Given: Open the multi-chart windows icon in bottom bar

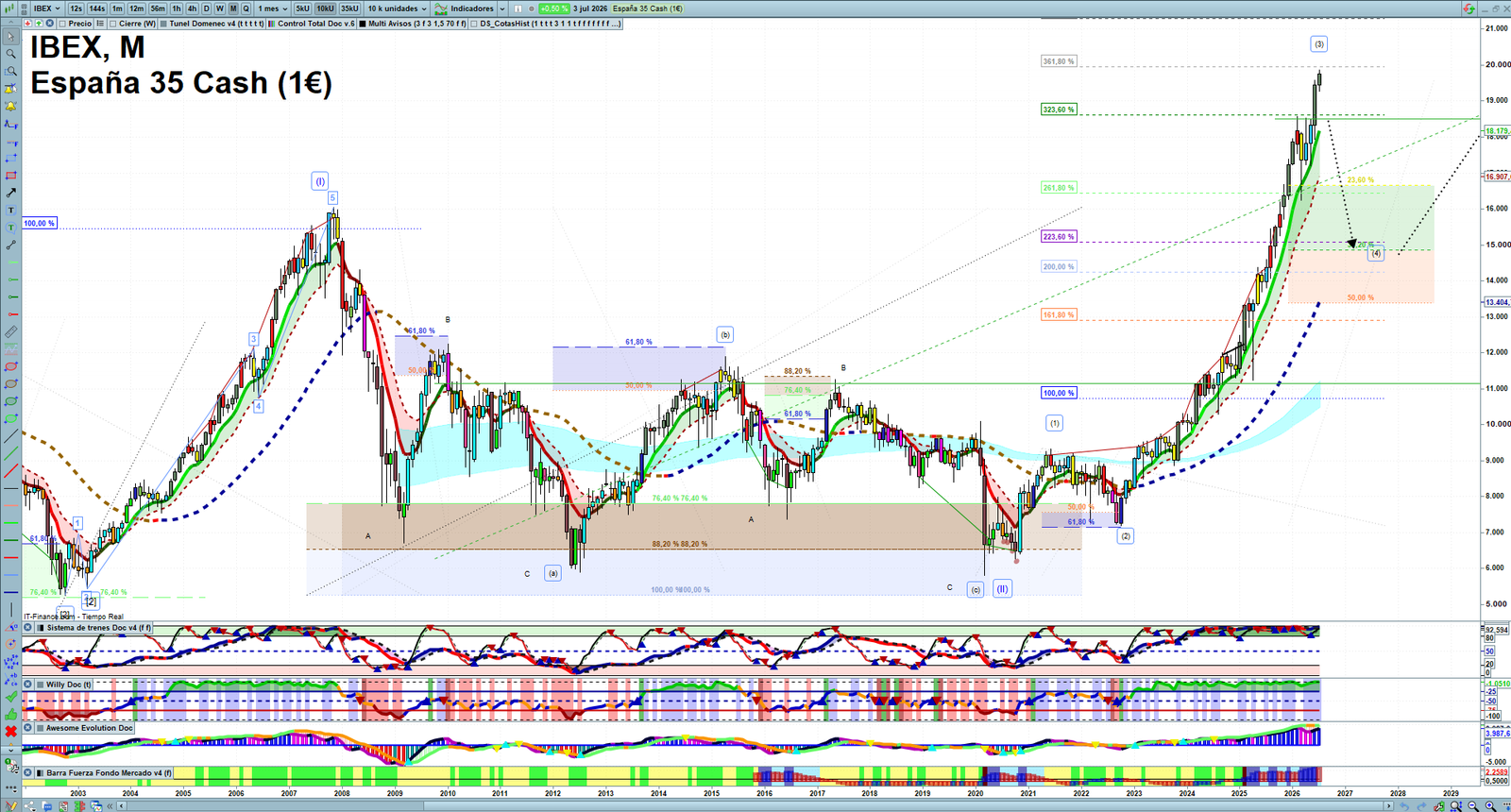Looking at the screenshot, I should (x=96, y=805).
